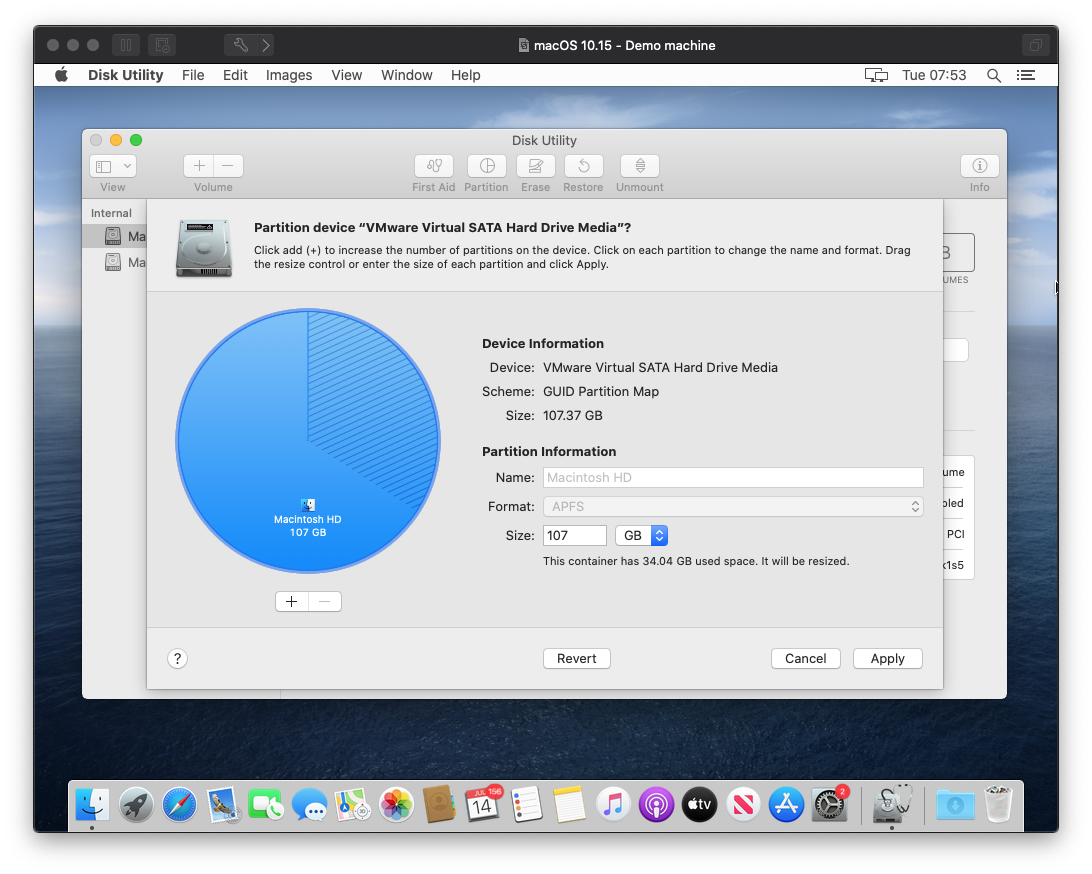Click the Partition toolbar icon
This screenshot has width=1092, height=874.
[x=487, y=166]
